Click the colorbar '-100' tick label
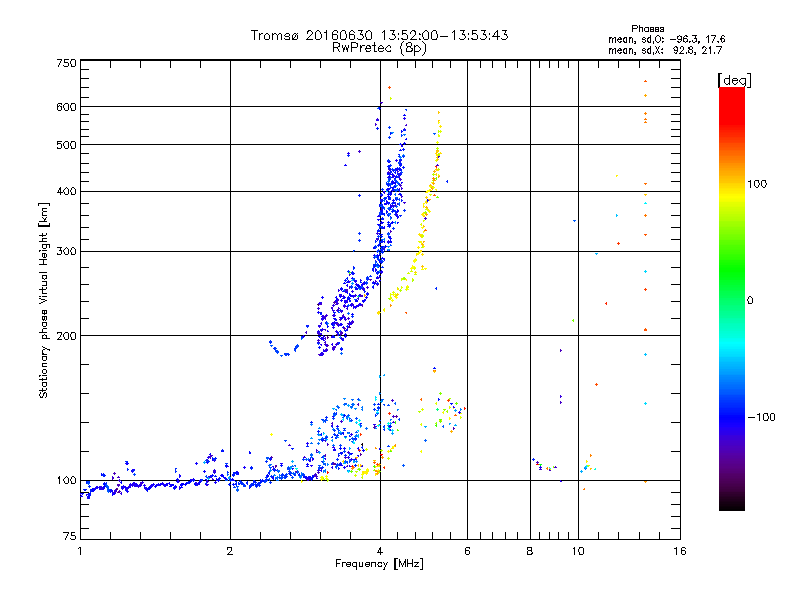This screenshot has height=600, width=800. click(x=761, y=417)
